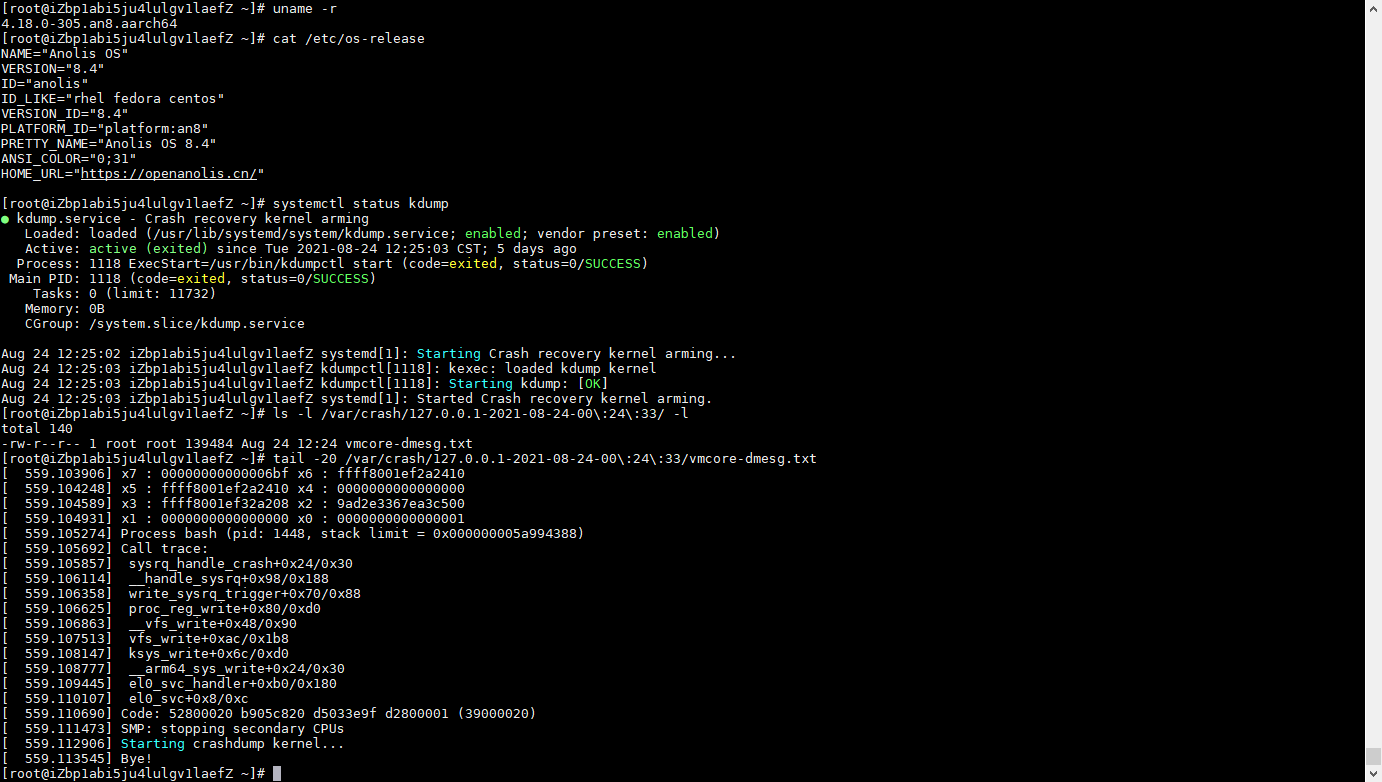Click kernel version 4.18.0-305.an8.aarch64 output
Screen dimensions: 1382x782
point(89,23)
